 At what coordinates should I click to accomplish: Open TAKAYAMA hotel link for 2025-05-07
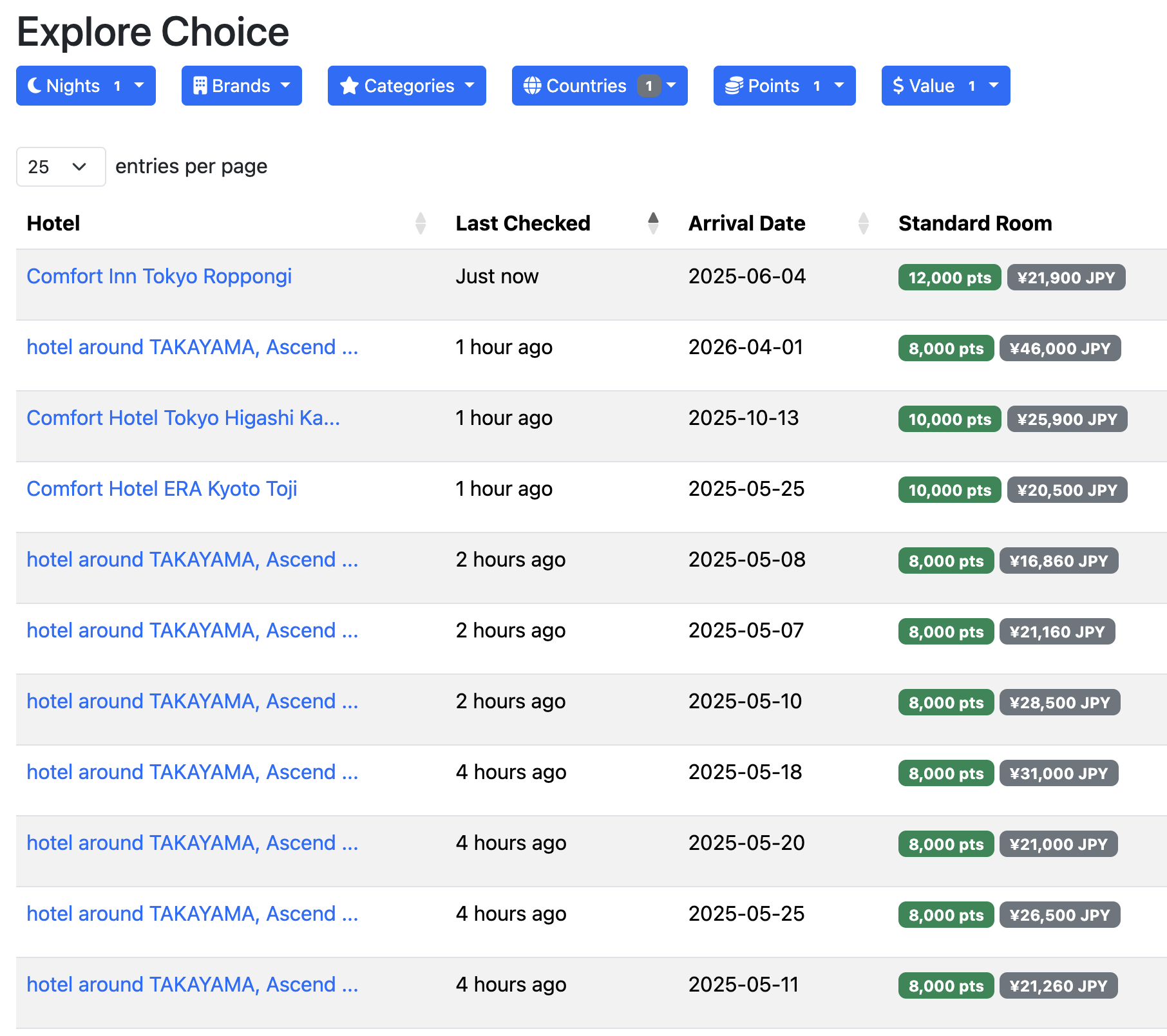[x=193, y=630]
